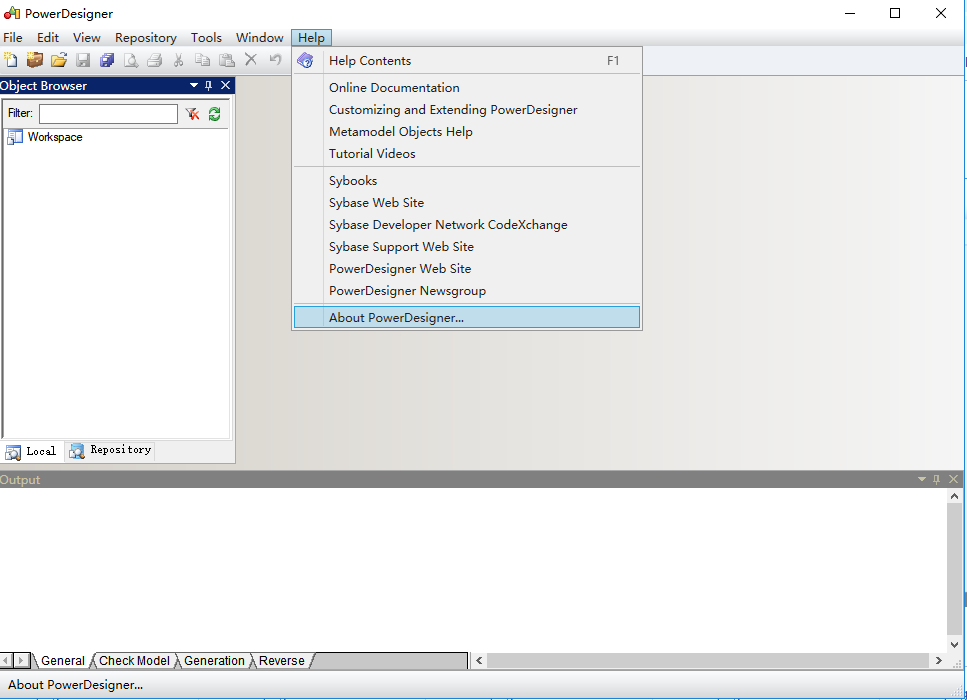The width and height of the screenshot is (967, 700).
Task: Click the Output horizontal scrollbar track
Action: tap(708, 661)
